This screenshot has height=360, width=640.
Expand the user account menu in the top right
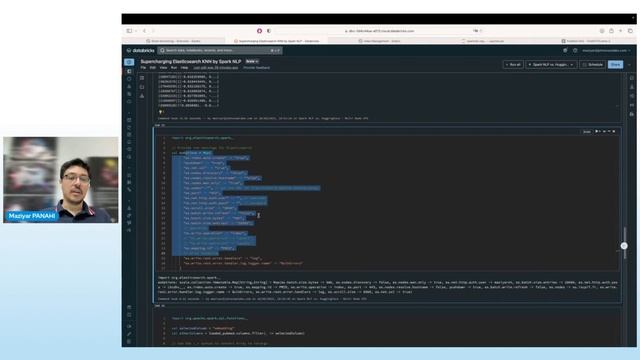[x=607, y=51]
